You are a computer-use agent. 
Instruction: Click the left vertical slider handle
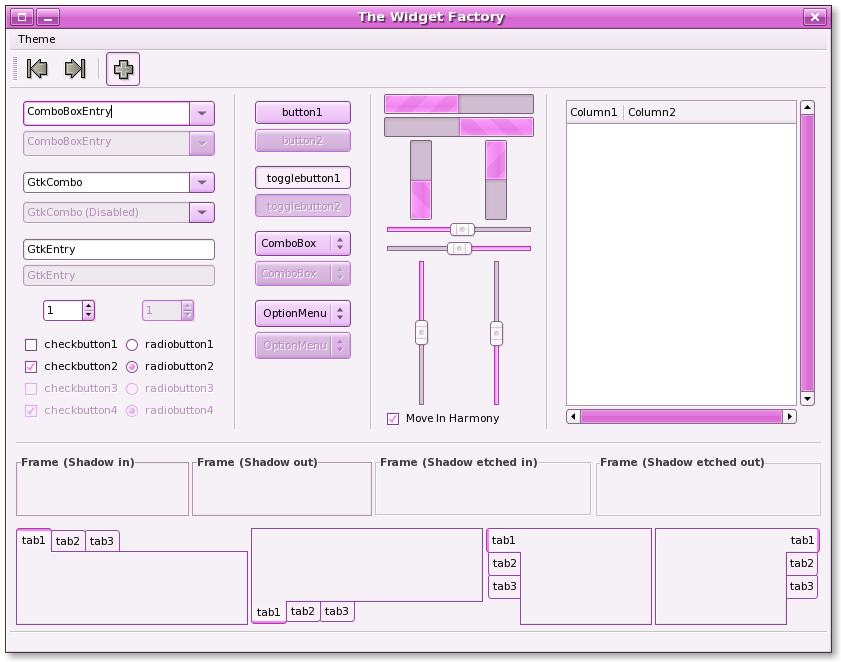tap(422, 333)
